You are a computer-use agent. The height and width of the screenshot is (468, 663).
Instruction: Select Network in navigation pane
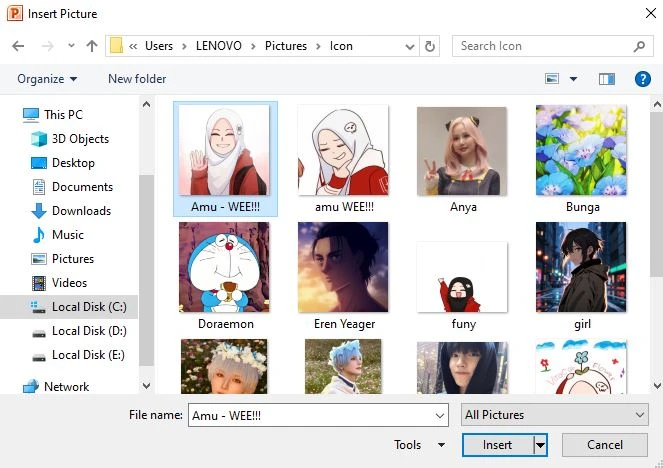click(66, 387)
